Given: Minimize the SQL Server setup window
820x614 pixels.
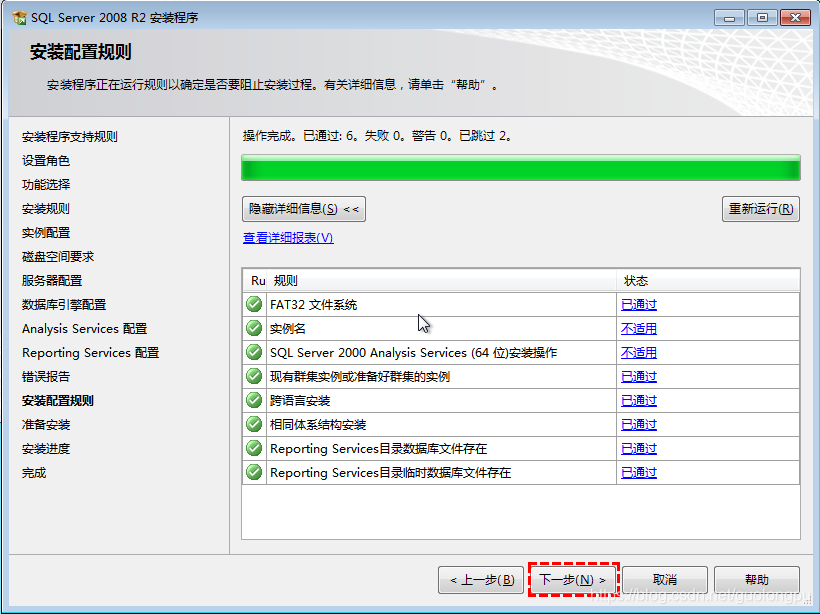Looking at the screenshot, I should (730, 18).
